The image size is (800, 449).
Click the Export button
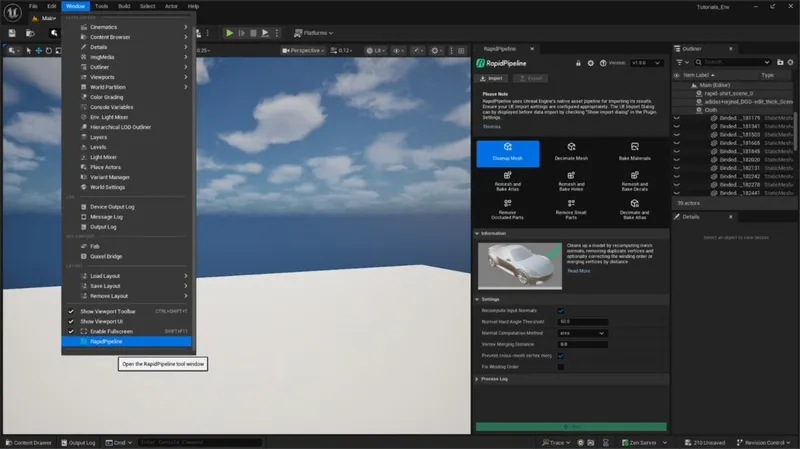click(531, 79)
